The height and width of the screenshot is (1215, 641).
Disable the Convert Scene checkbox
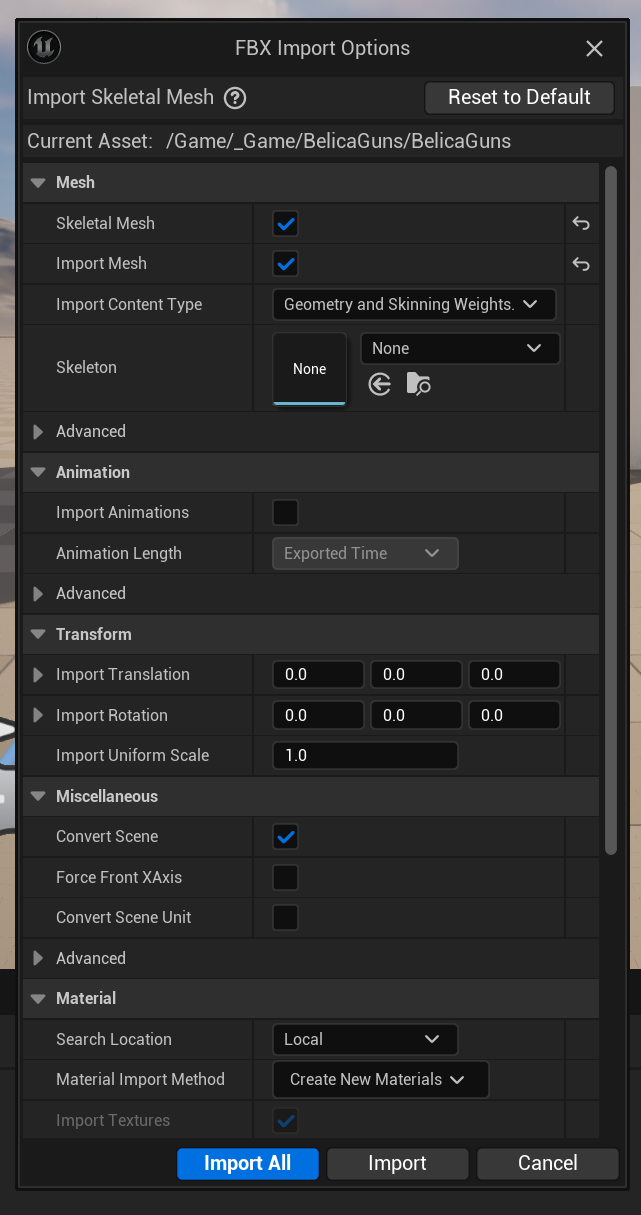(x=286, y=837)
